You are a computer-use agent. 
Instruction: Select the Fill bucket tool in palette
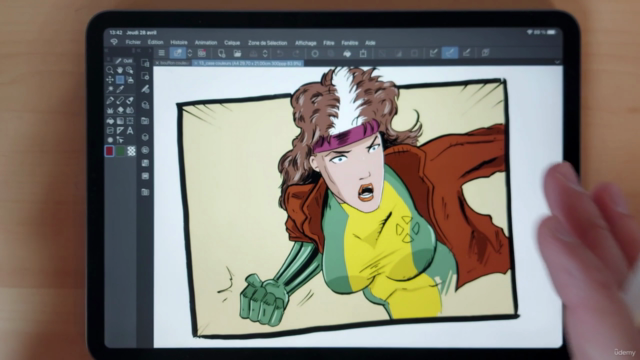coord(110,121)
